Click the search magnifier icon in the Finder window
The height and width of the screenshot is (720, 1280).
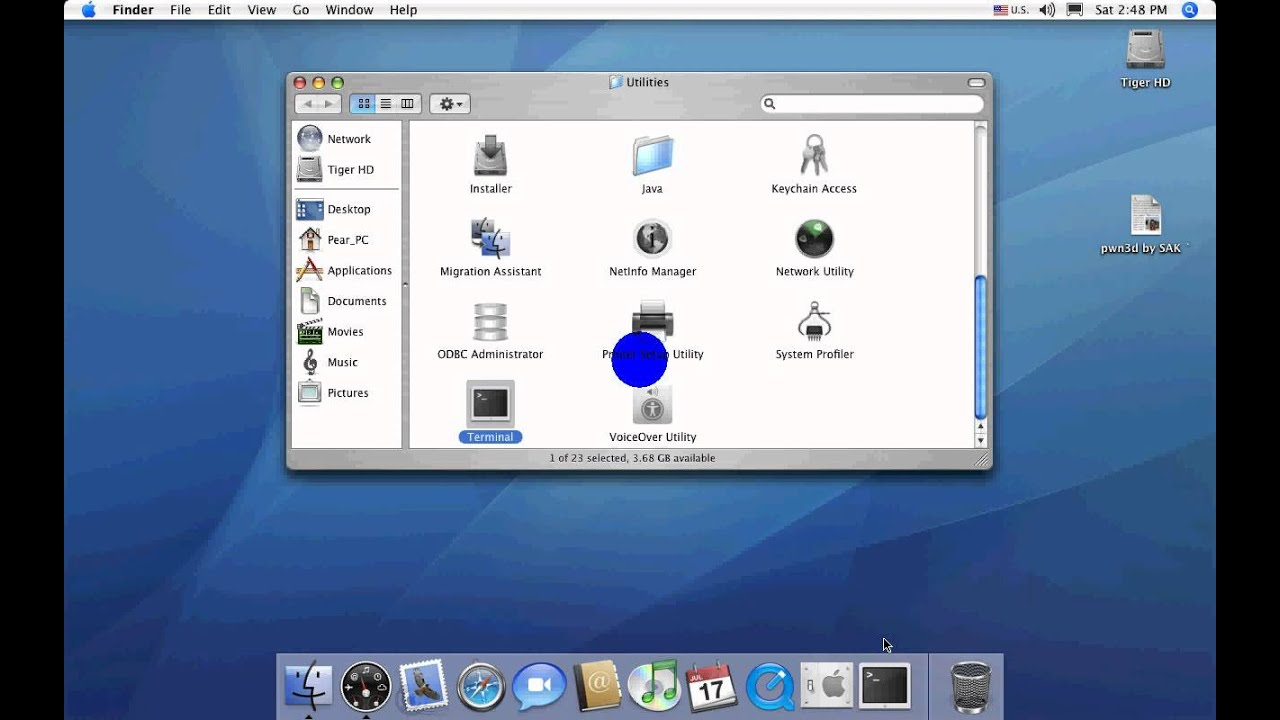pos(770,104)
